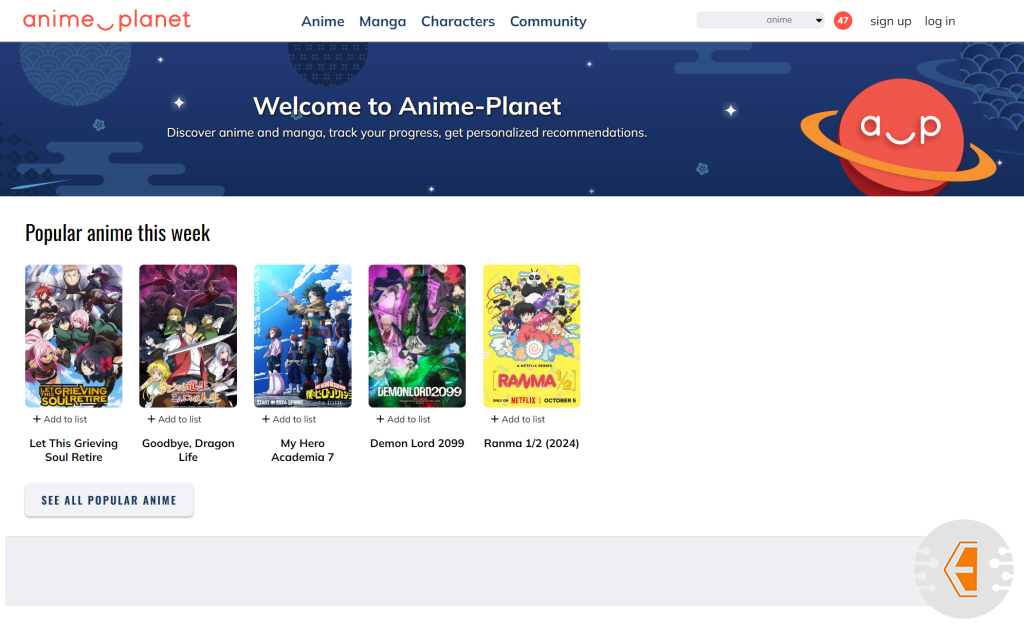Open the Anime menu
The height and width of the screenshot is (629, 1024).
(322, 21)
